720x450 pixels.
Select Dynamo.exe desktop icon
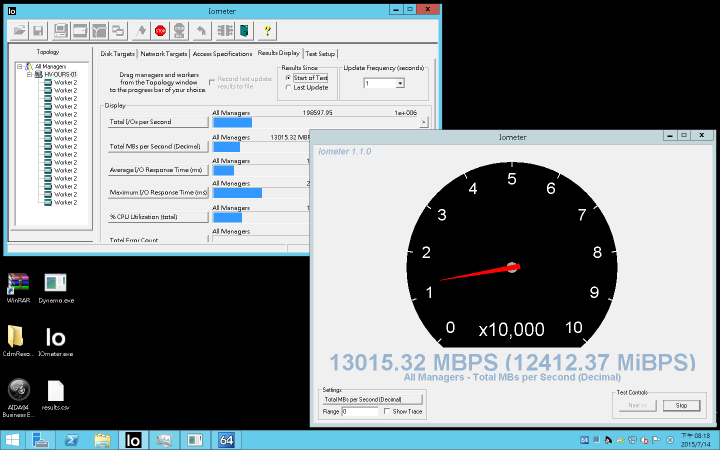coord(56,289)
